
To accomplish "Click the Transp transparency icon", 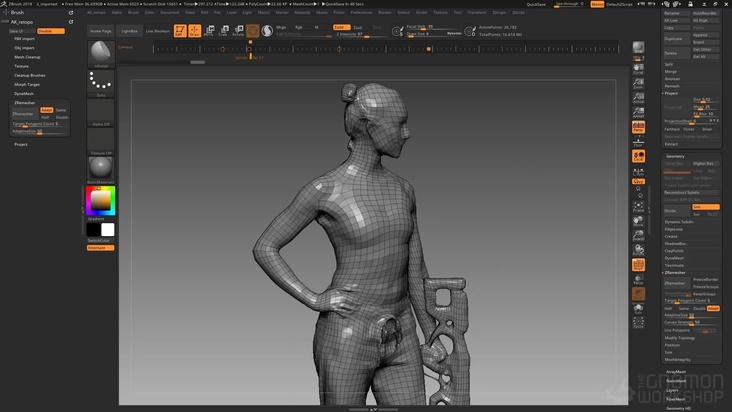I will click(638, 279).
